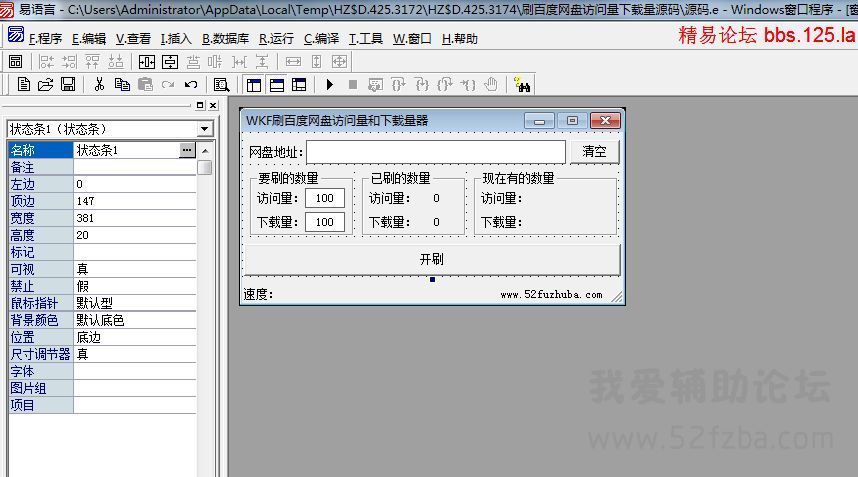Click the step over debug icon
Viewport: 858px width, 477px height.
click(x=398, y=85)
